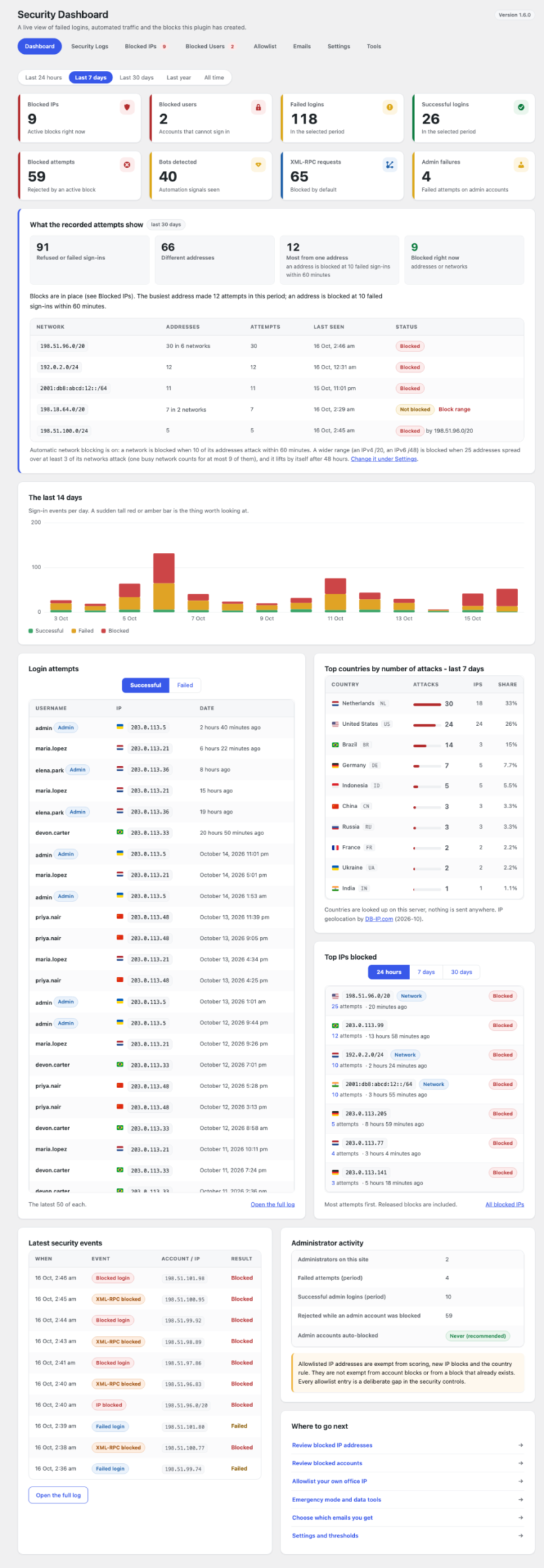Screen dimensions: 544x1568
Task: Show Successful login attempts
Action: pos(145,685)
